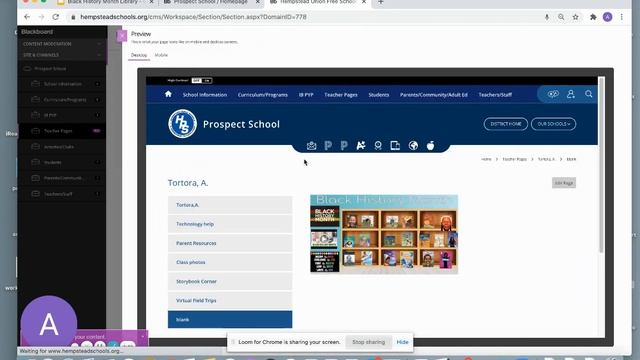Click the first P quick-link icon

coord(328,146)
